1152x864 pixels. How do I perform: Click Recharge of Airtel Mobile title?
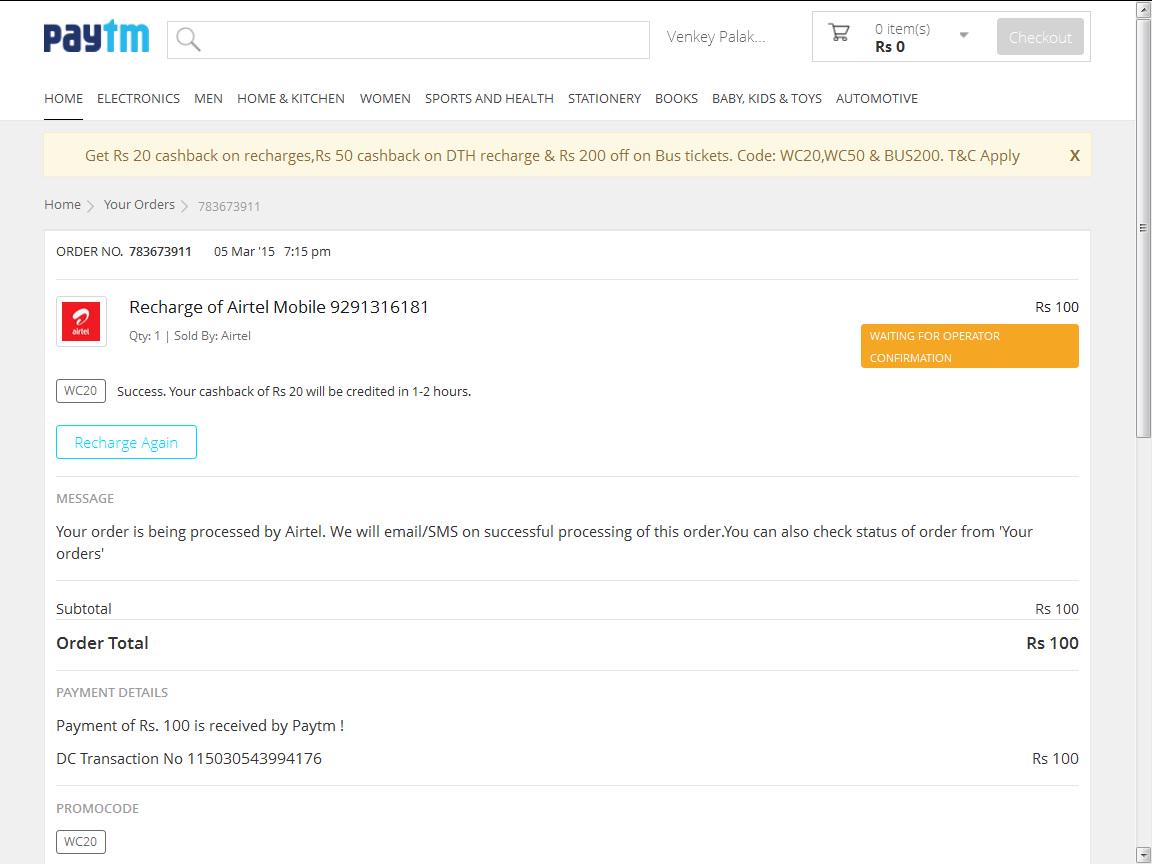point(278,307)
